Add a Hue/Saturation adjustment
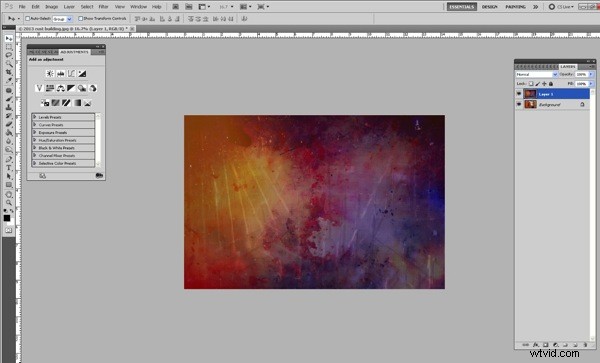The height and width of the screenshot is (363, 600). (x=50, y=88)
